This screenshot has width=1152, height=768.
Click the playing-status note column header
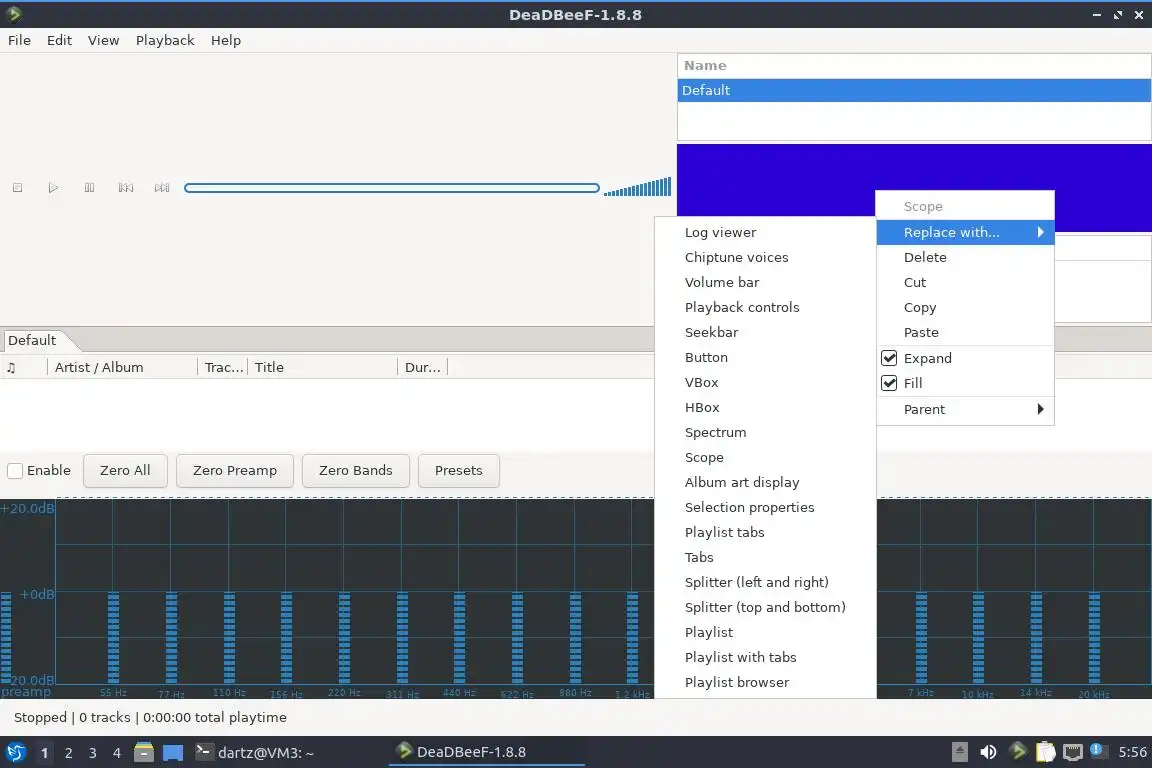tap(24, 367)
